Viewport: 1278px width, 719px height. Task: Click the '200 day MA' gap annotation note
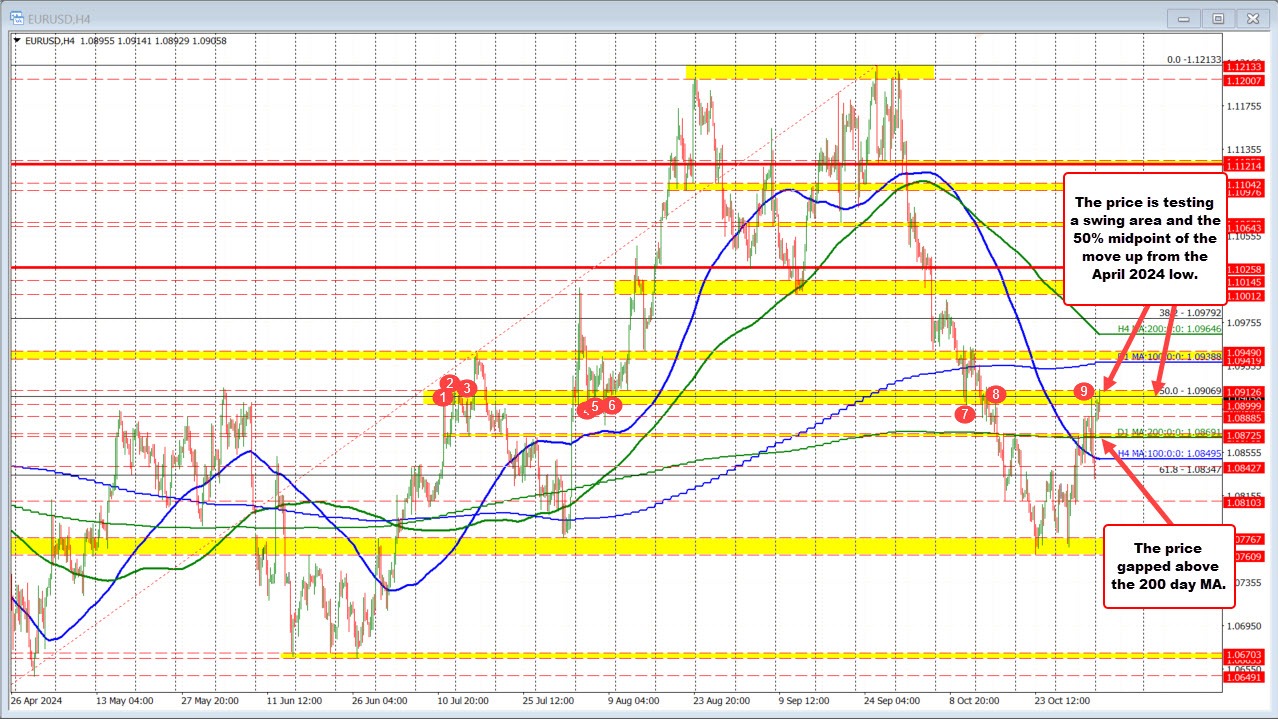tap(1168, 566)
